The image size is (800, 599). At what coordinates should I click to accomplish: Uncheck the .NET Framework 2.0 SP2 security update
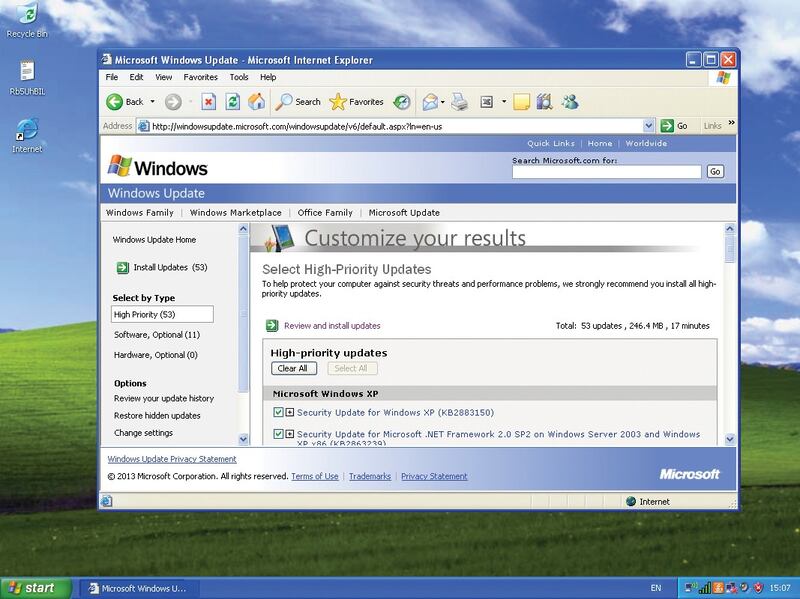coord(278,434)
